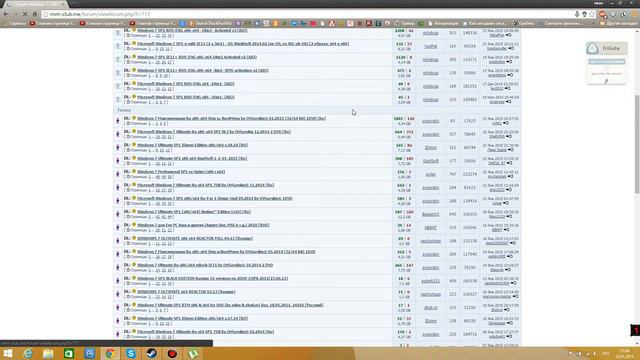Jump to last post in Bedlam Edition row
Viewport: 640px width, 360px height.
tap(509, 217)
